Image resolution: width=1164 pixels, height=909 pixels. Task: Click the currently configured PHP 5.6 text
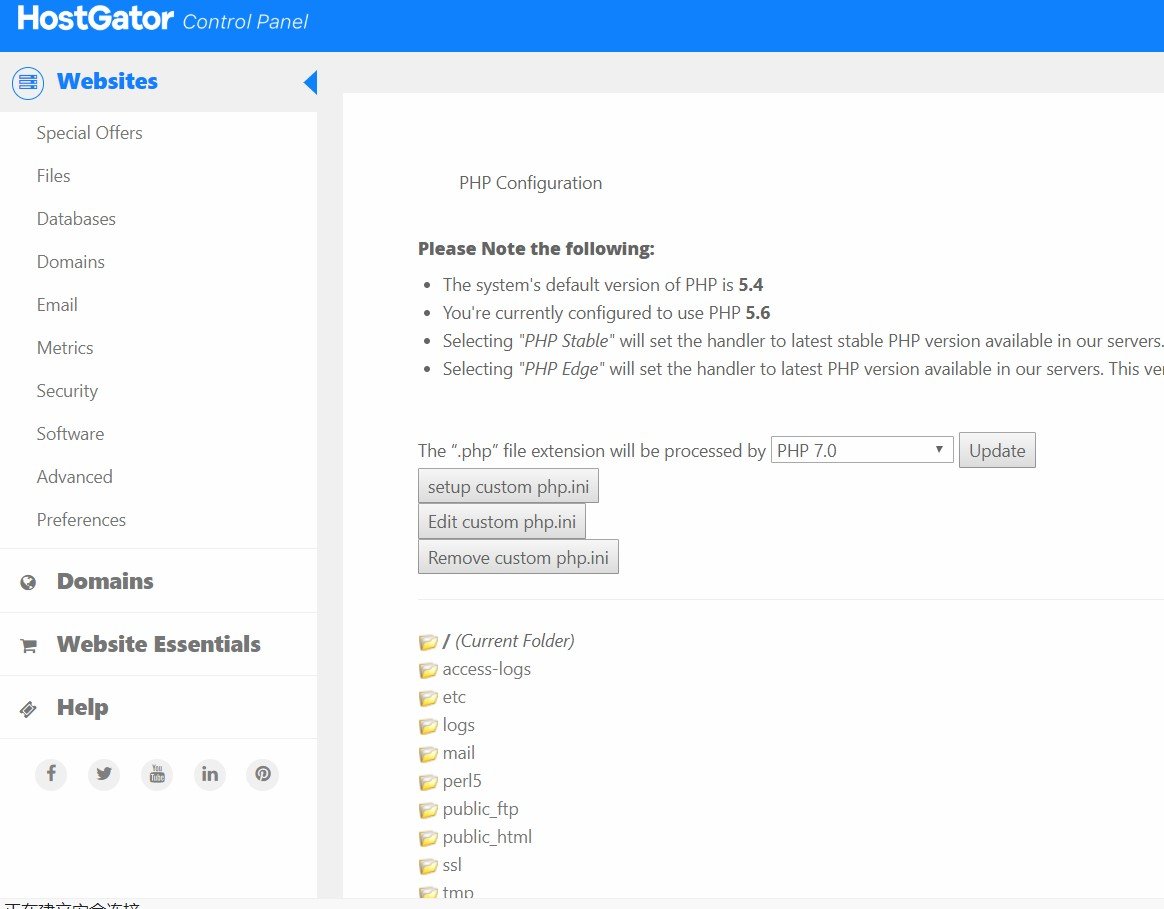(x=758, y=313)
